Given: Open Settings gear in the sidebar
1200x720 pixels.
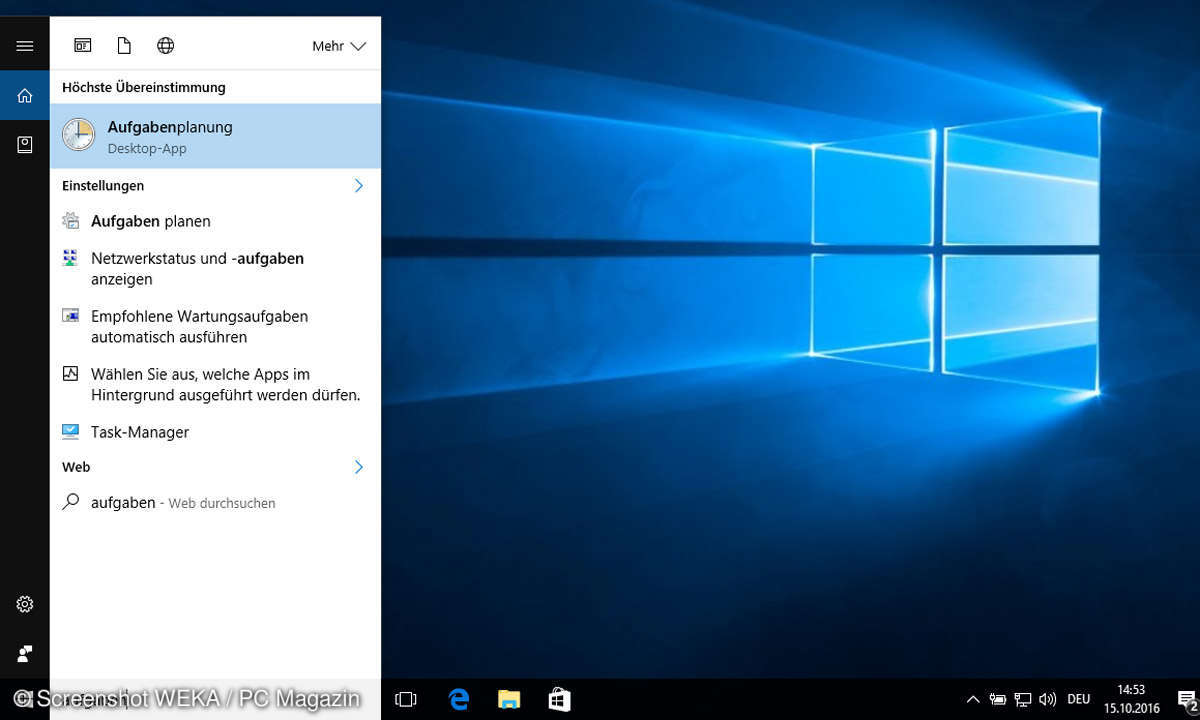Looking at the screenshot, I should [25, 604].
